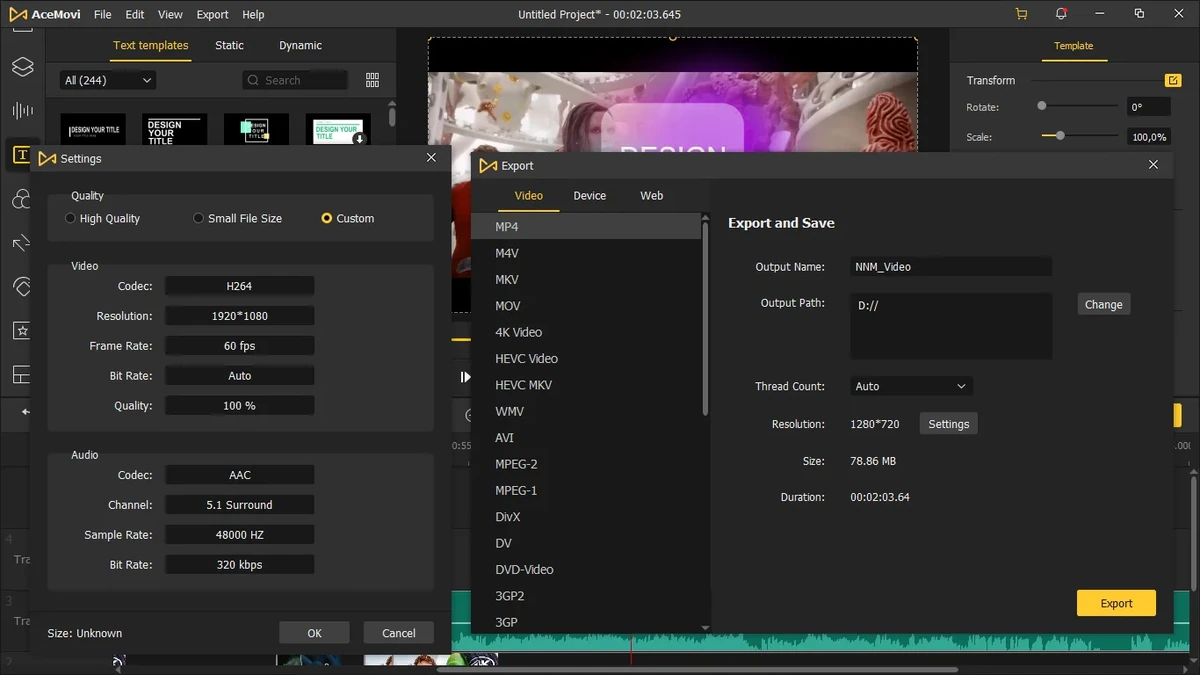Open notifications bell icon in title bar
The width and height of the screenshot is (1200, 675).
pyautogui.click(x=1061, y=14)
